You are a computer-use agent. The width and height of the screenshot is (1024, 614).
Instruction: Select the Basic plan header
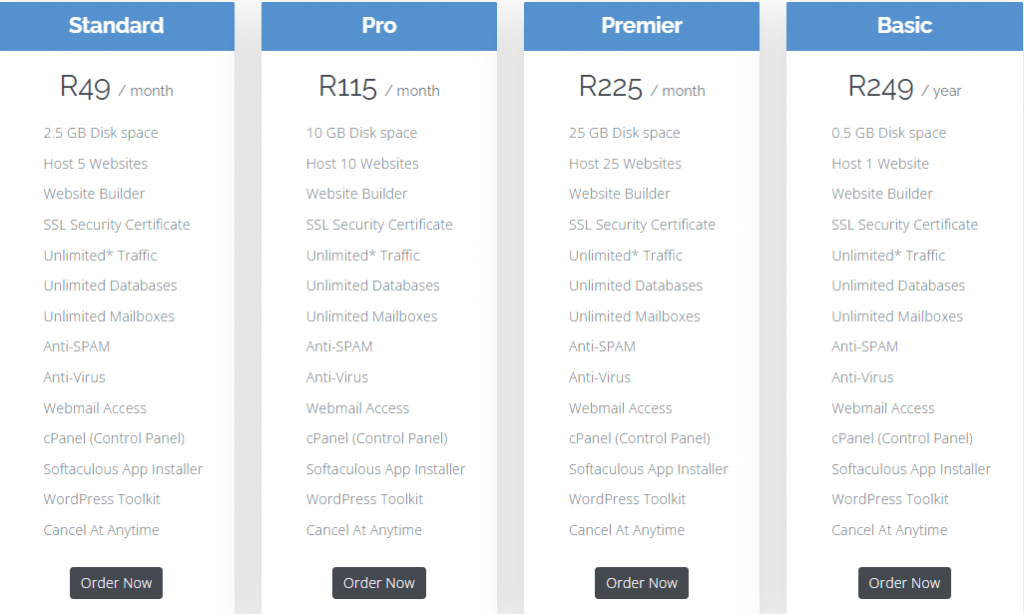click(x=904, y=25)
